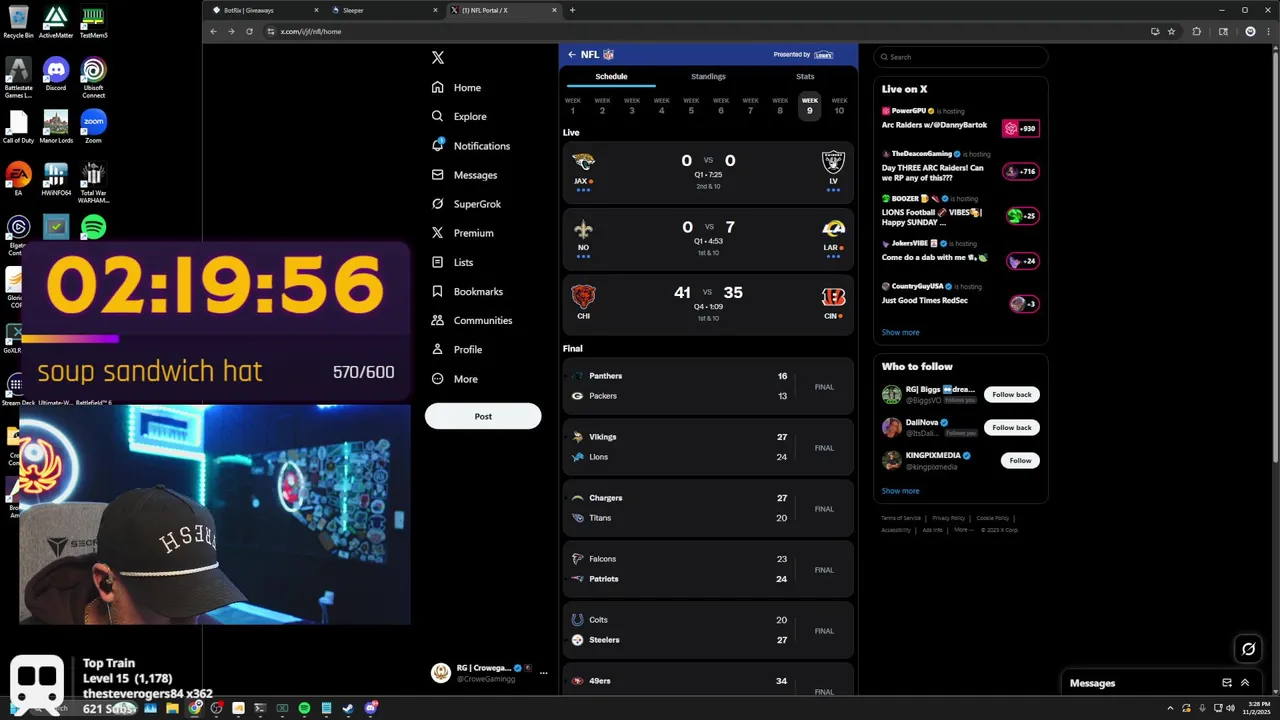The image size is (1280, 720).
Task: Open Steam from the taskbar
Action: (348, 708)
